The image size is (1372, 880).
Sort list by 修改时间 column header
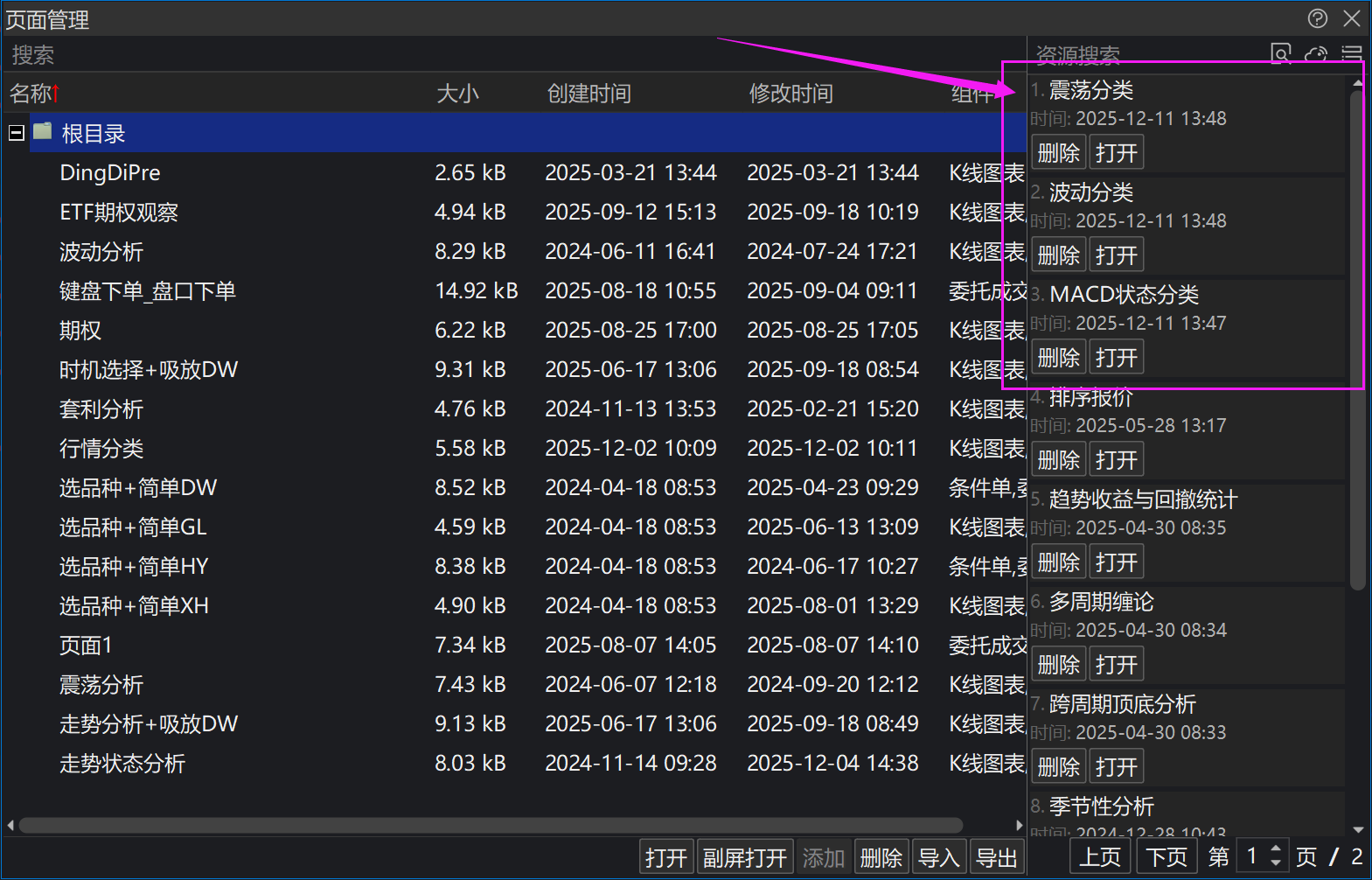(x=790, y=94)
